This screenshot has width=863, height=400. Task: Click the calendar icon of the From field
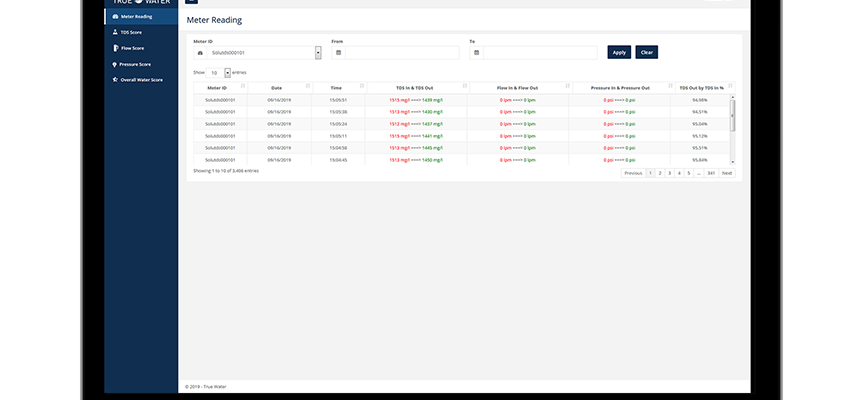[x=338, y=53]
